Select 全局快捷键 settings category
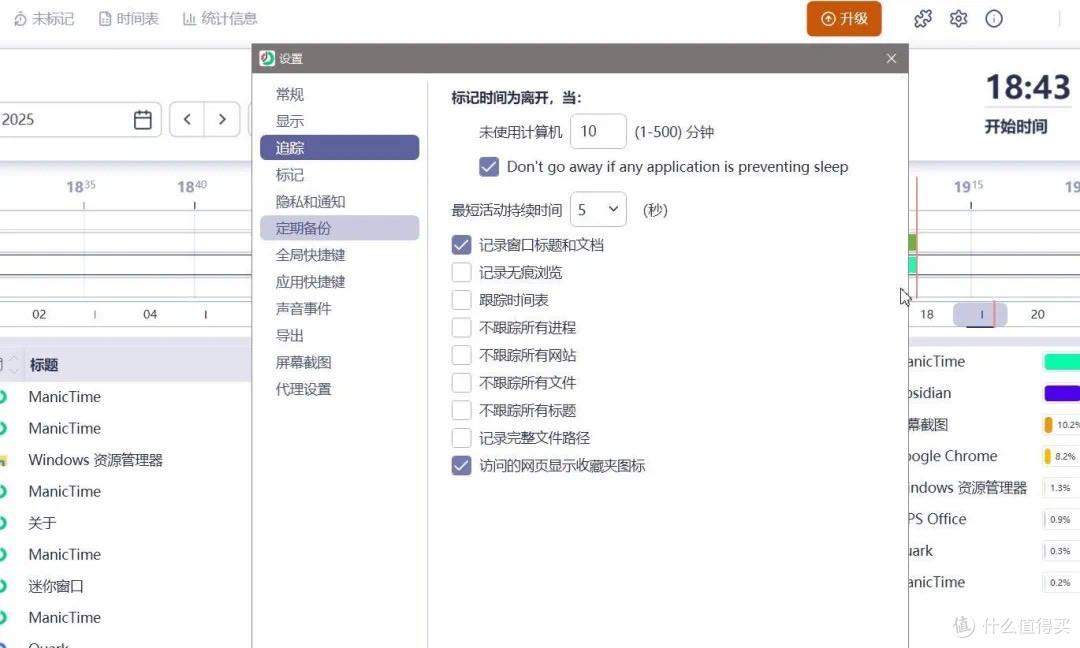Image resolution: width=1080 pixels, height=648 pixels. 340,255
